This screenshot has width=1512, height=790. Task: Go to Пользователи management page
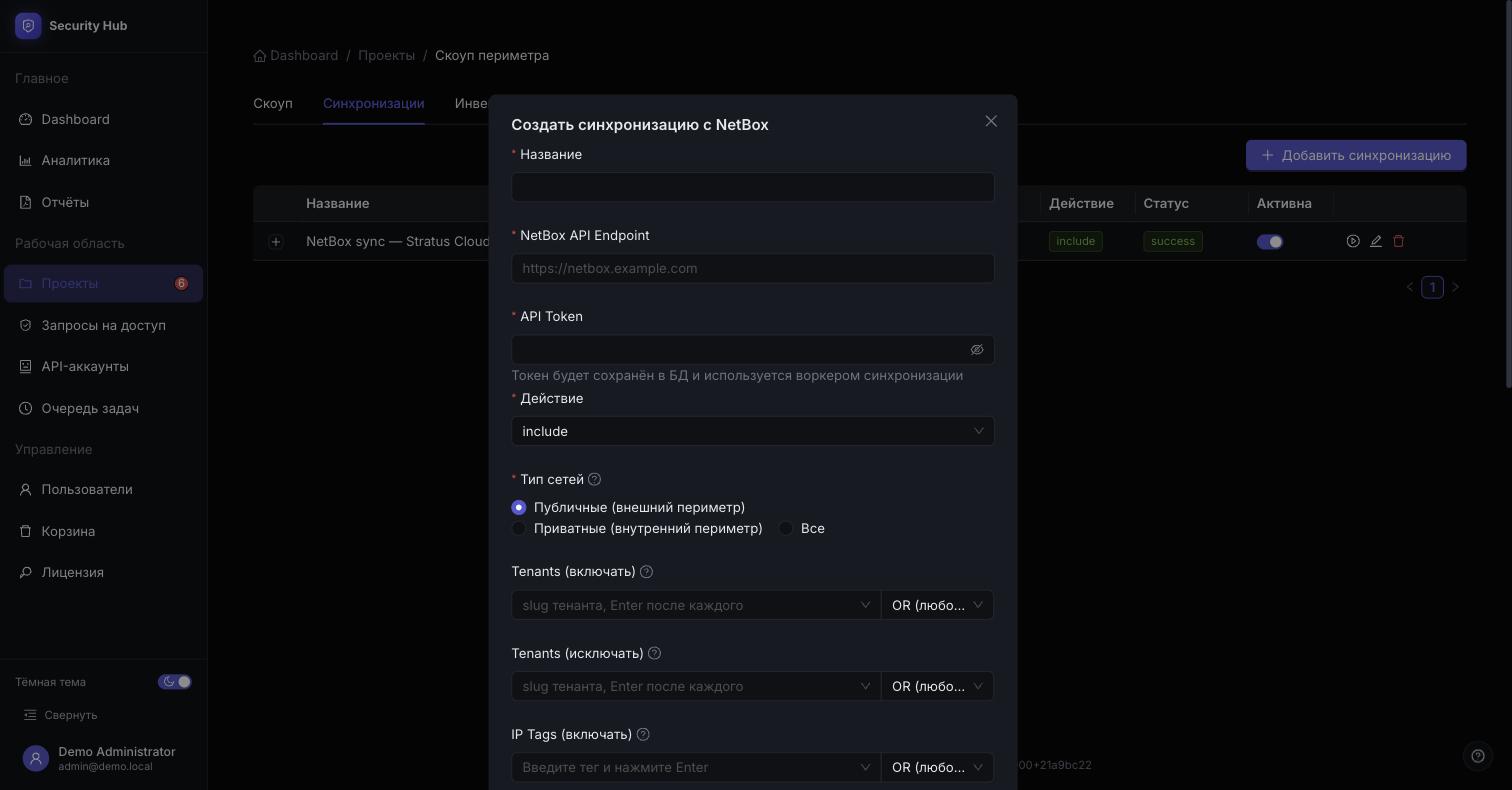(x=103, y=489)
